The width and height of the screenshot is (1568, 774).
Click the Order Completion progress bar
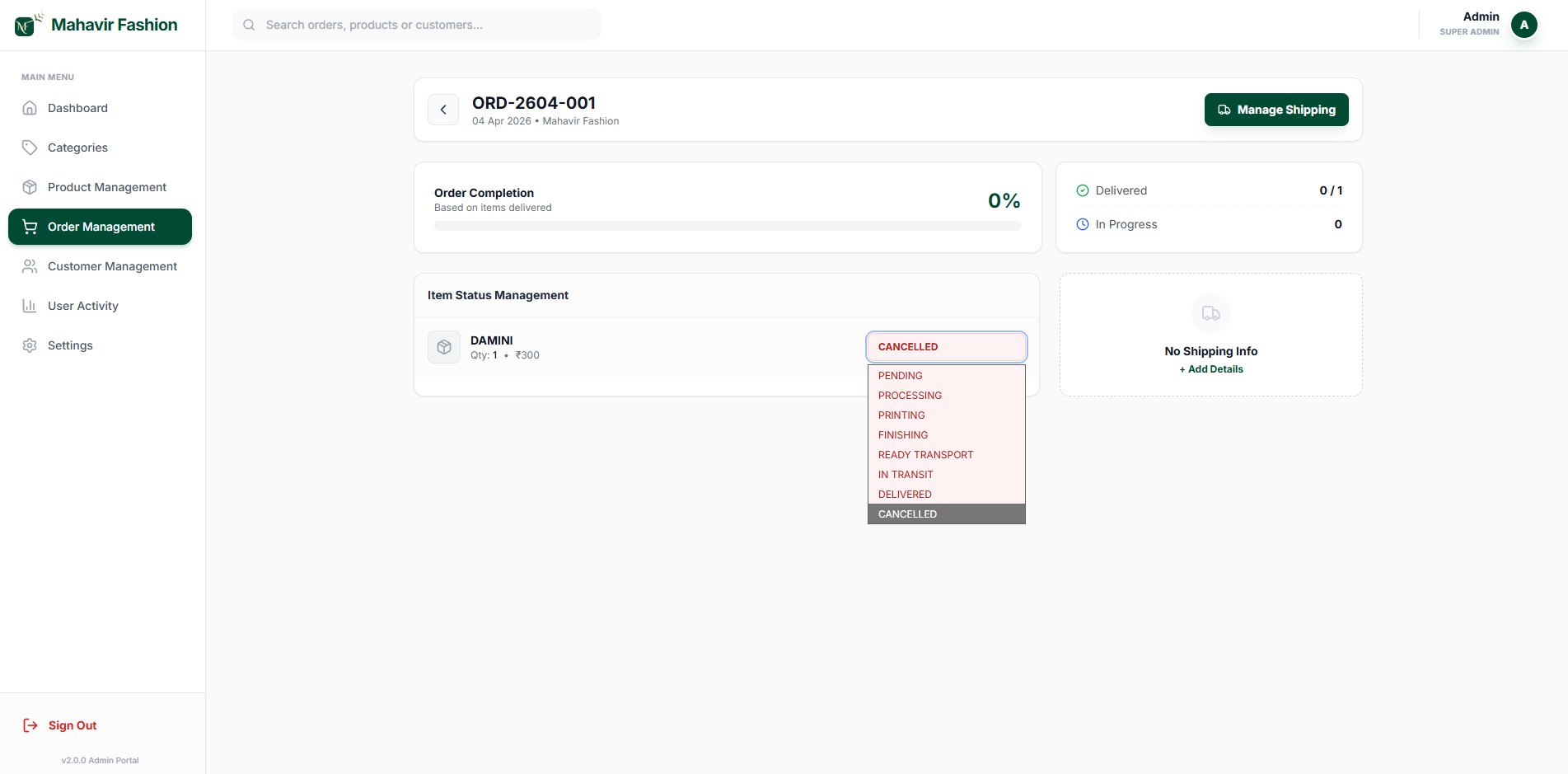coord(727,226)
